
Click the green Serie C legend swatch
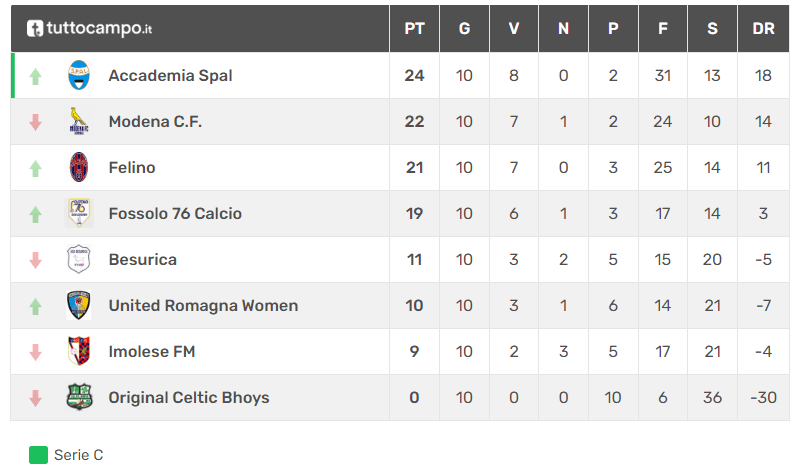pyautogui.click(x=38, y=455)
